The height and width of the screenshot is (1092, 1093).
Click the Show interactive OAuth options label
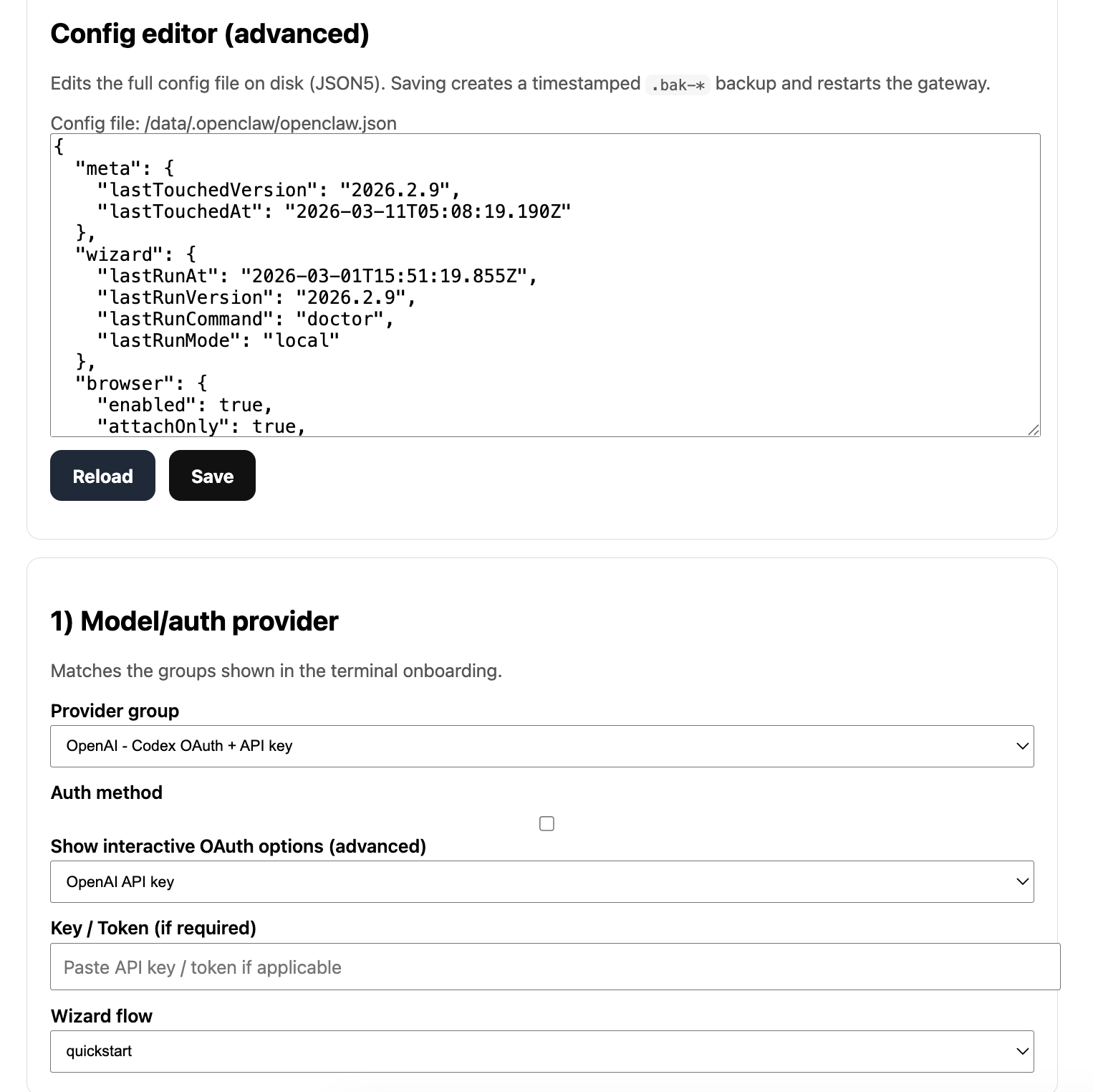(238, 846)
